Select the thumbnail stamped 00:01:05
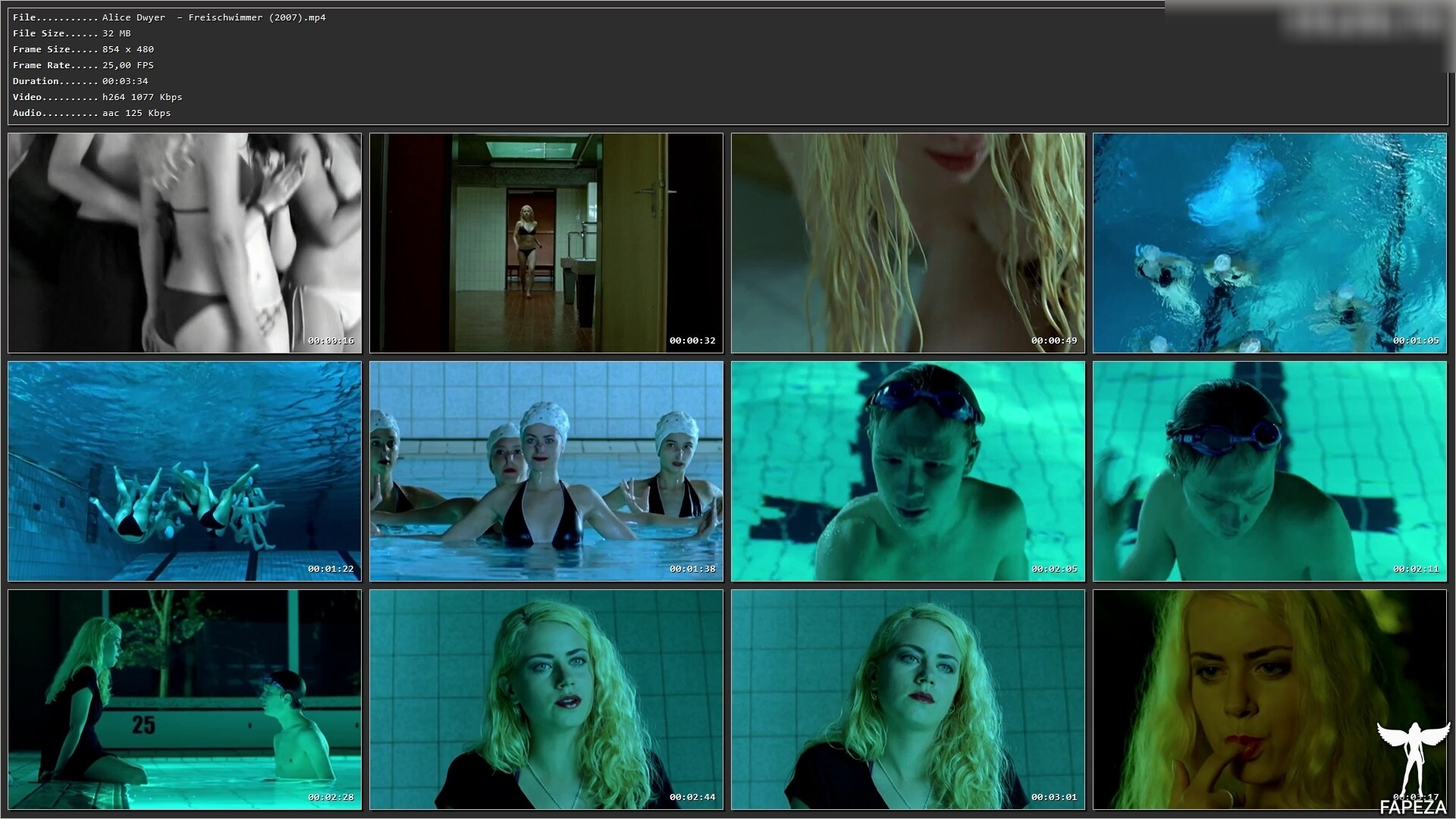The width and height of the screenshot is (1456, 819). point(1269,243)
